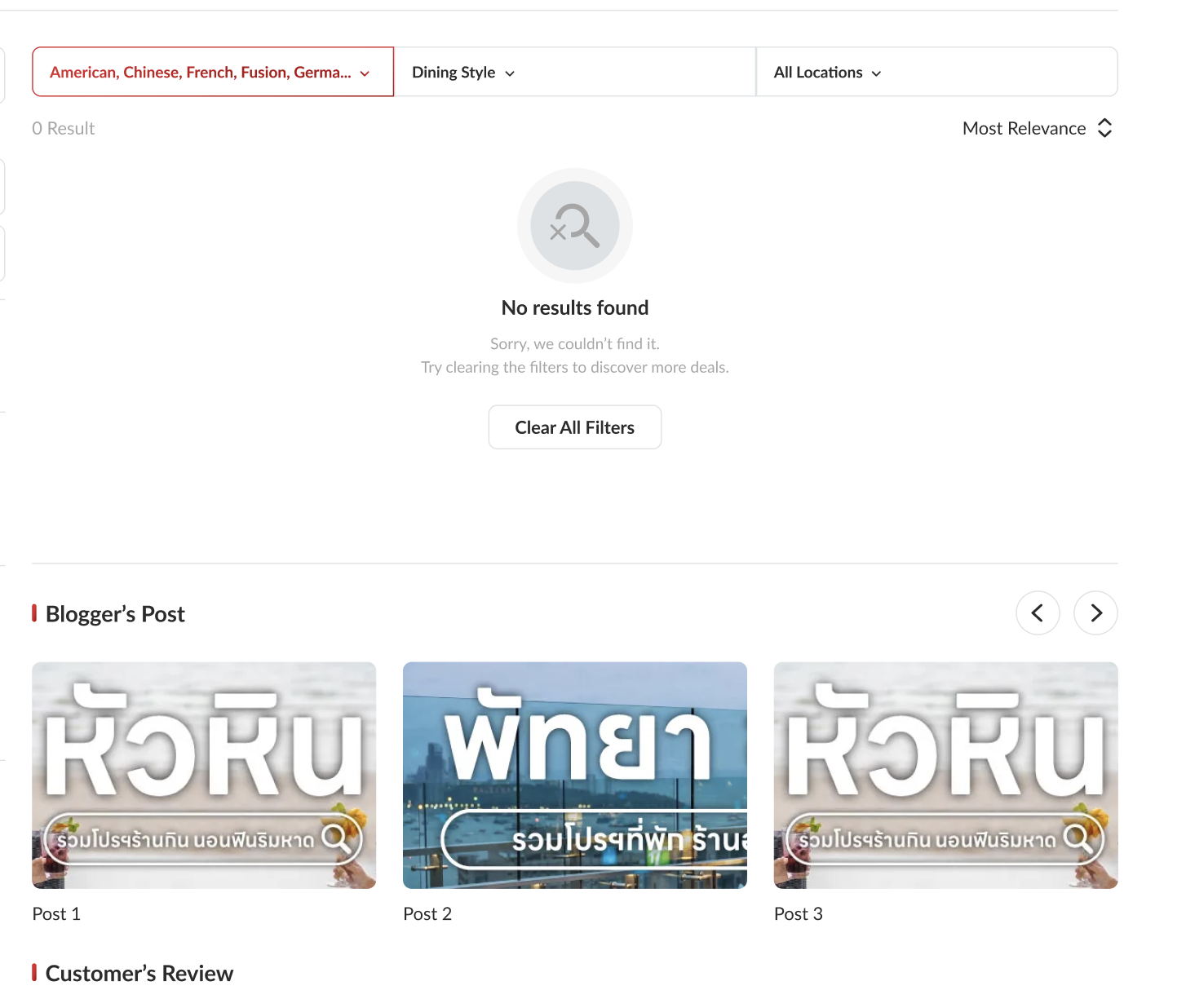The width and height of the screenshot is (1186, 1008).
Task: Open the Post 1 title link
Action: [x=56, y=913]
